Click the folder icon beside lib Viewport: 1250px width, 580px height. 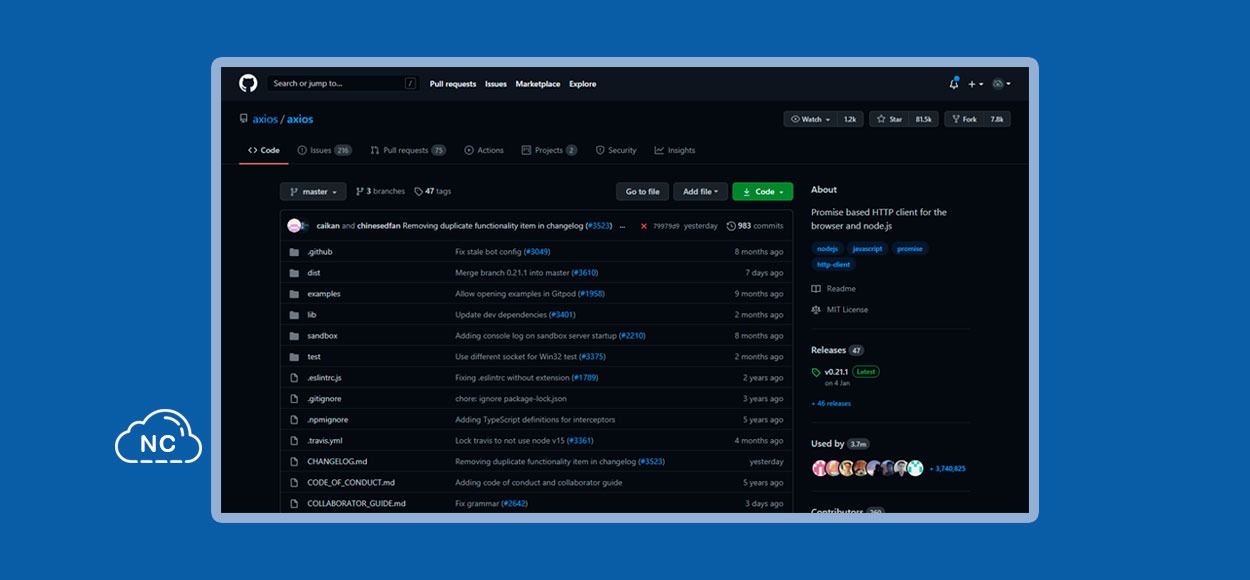(294, 315)
